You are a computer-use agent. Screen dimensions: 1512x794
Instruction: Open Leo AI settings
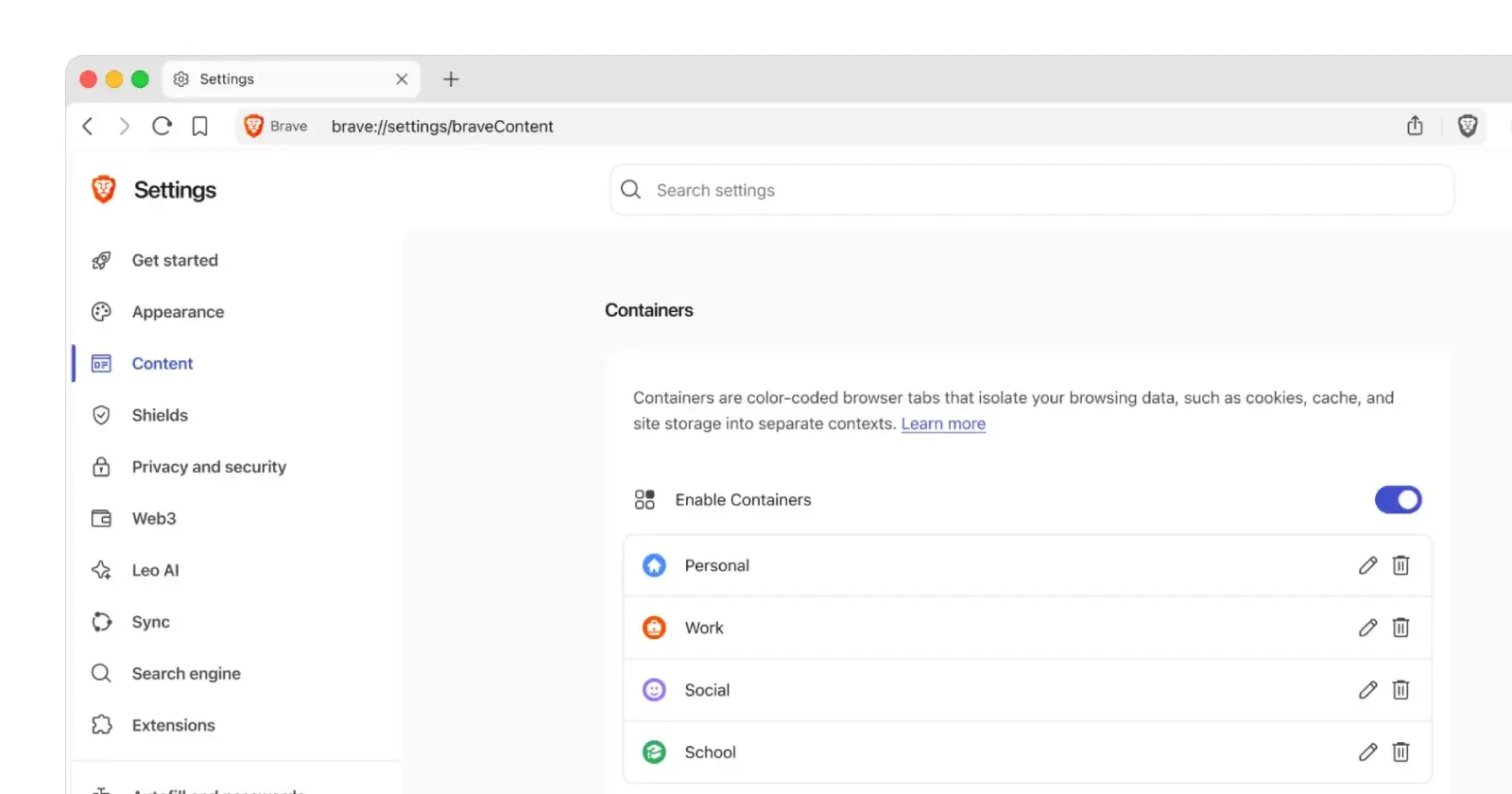155,570
